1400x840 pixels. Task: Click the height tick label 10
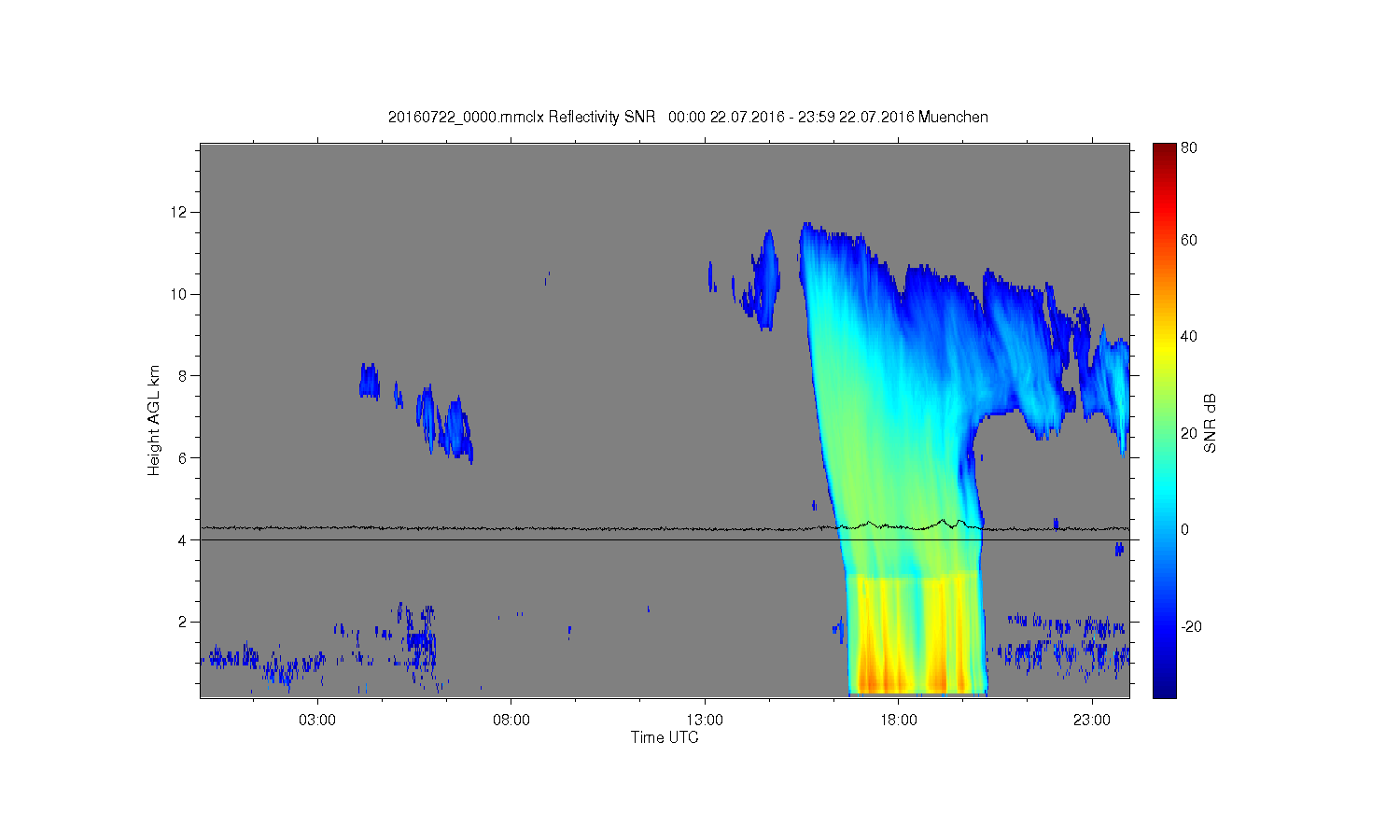coord(180,294)
